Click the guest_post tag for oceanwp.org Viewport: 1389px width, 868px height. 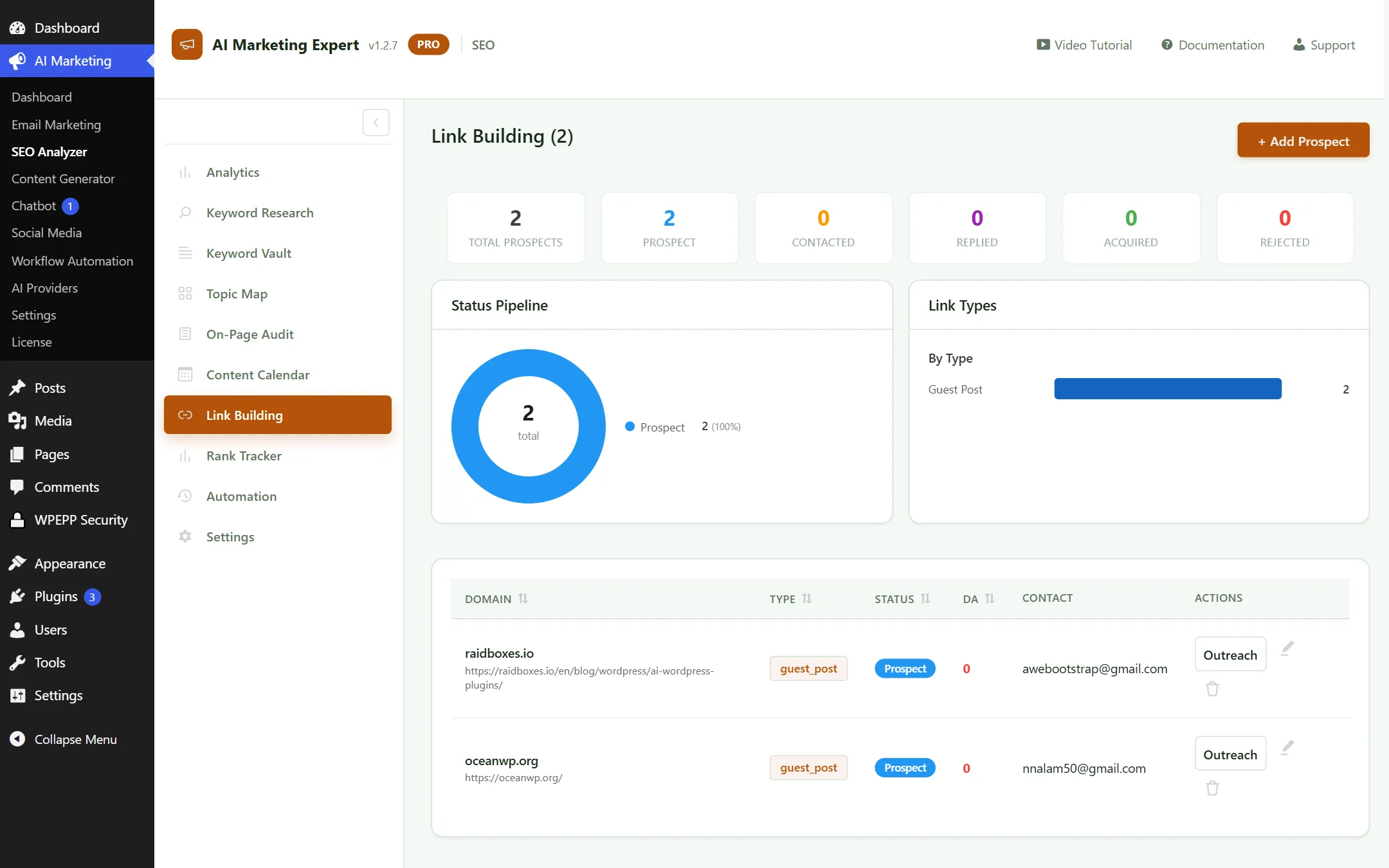808,768
